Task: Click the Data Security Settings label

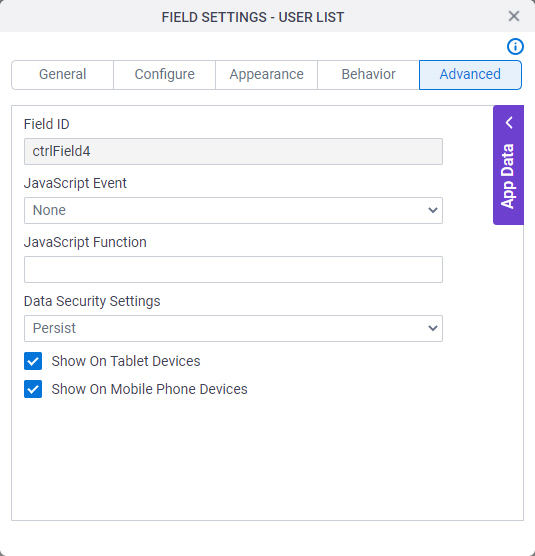Action: click(x=92, y=301)
